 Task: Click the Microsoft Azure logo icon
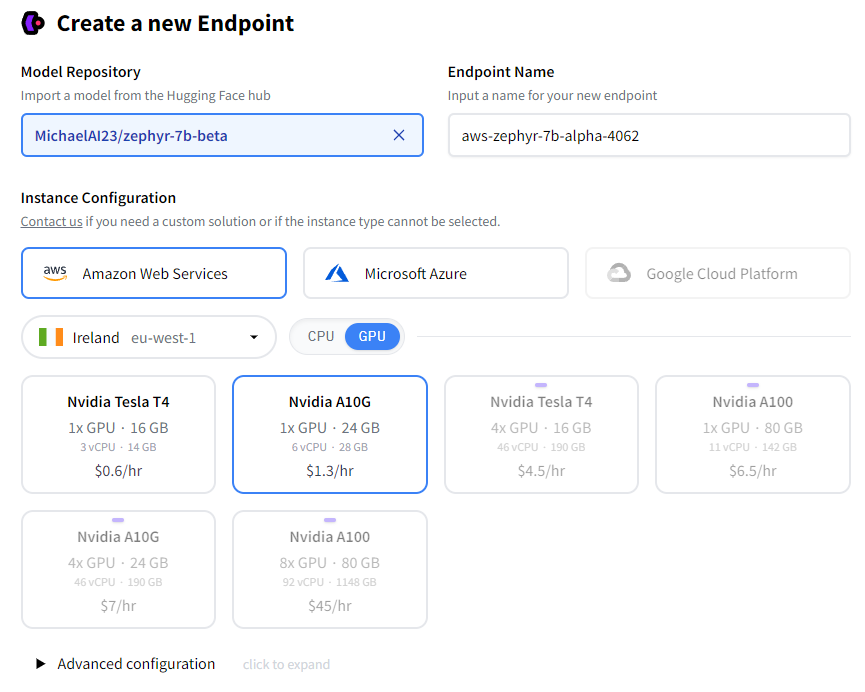click(x=337, y=273)
